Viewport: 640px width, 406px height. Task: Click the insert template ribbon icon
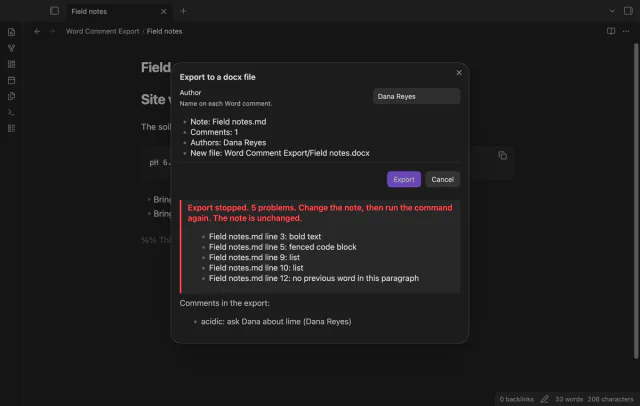click(11, 96)
